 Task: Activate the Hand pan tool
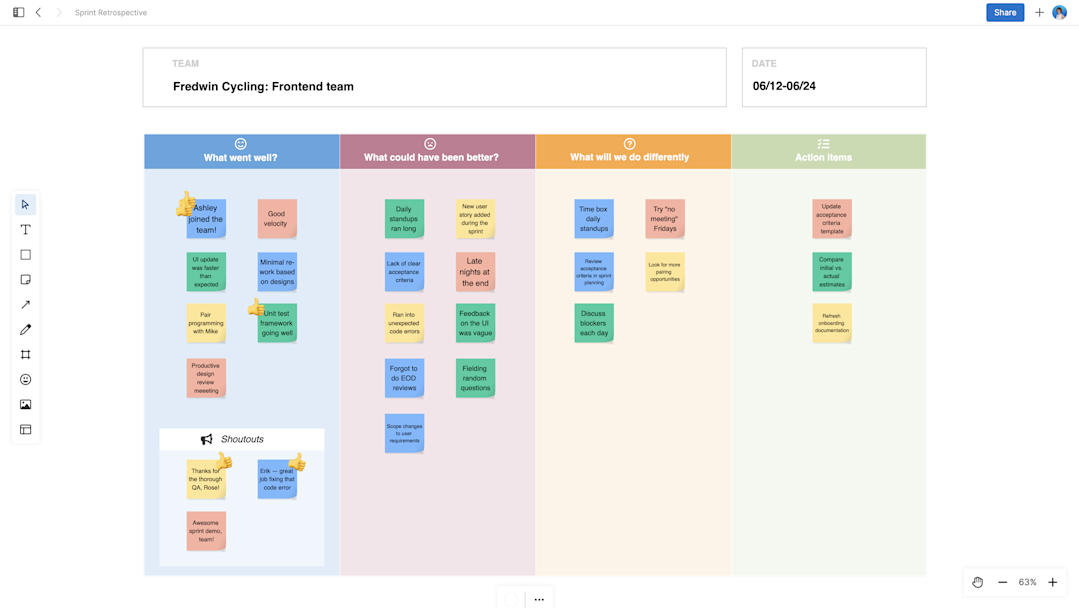(x=977, y=582)
